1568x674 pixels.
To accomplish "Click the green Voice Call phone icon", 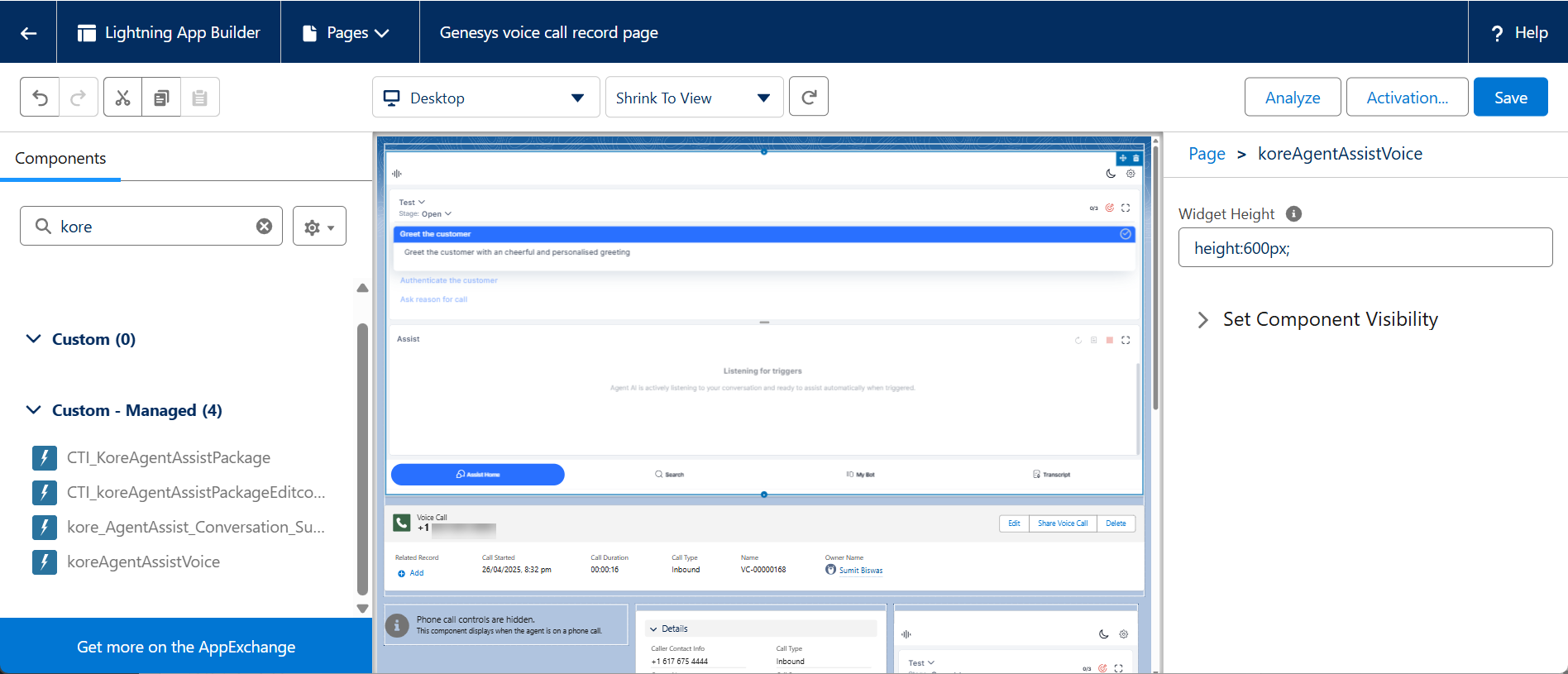I will tap(402, 523).
